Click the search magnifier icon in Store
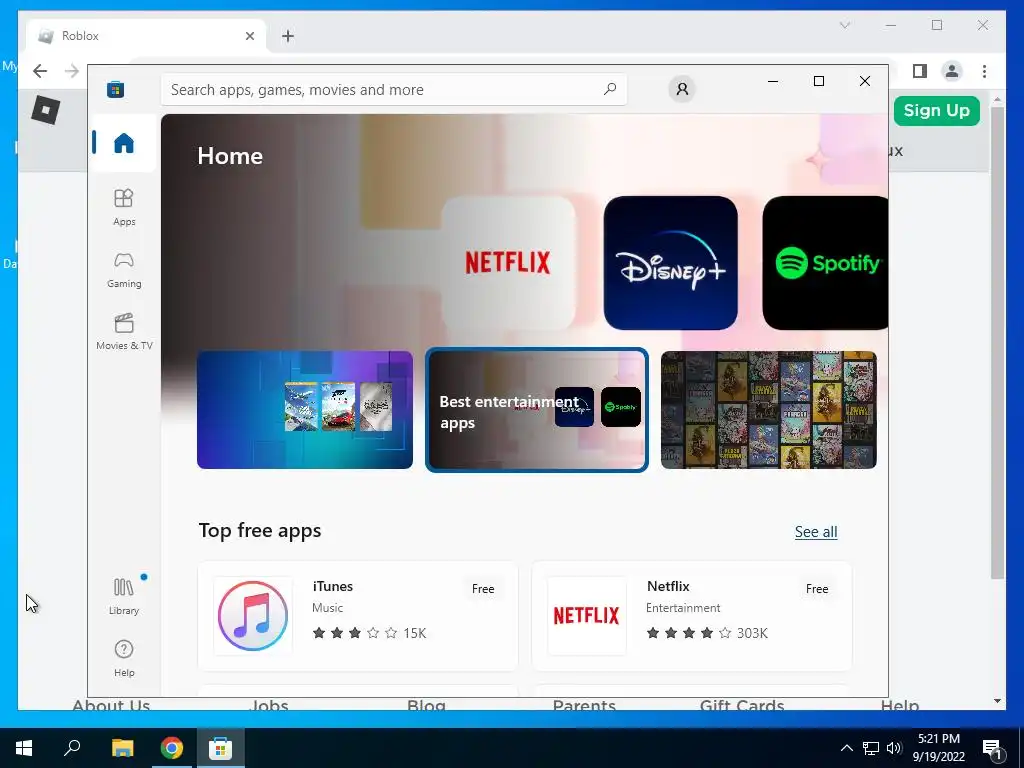The width and height of the screenshot is (1024, 768). point(610,89)
